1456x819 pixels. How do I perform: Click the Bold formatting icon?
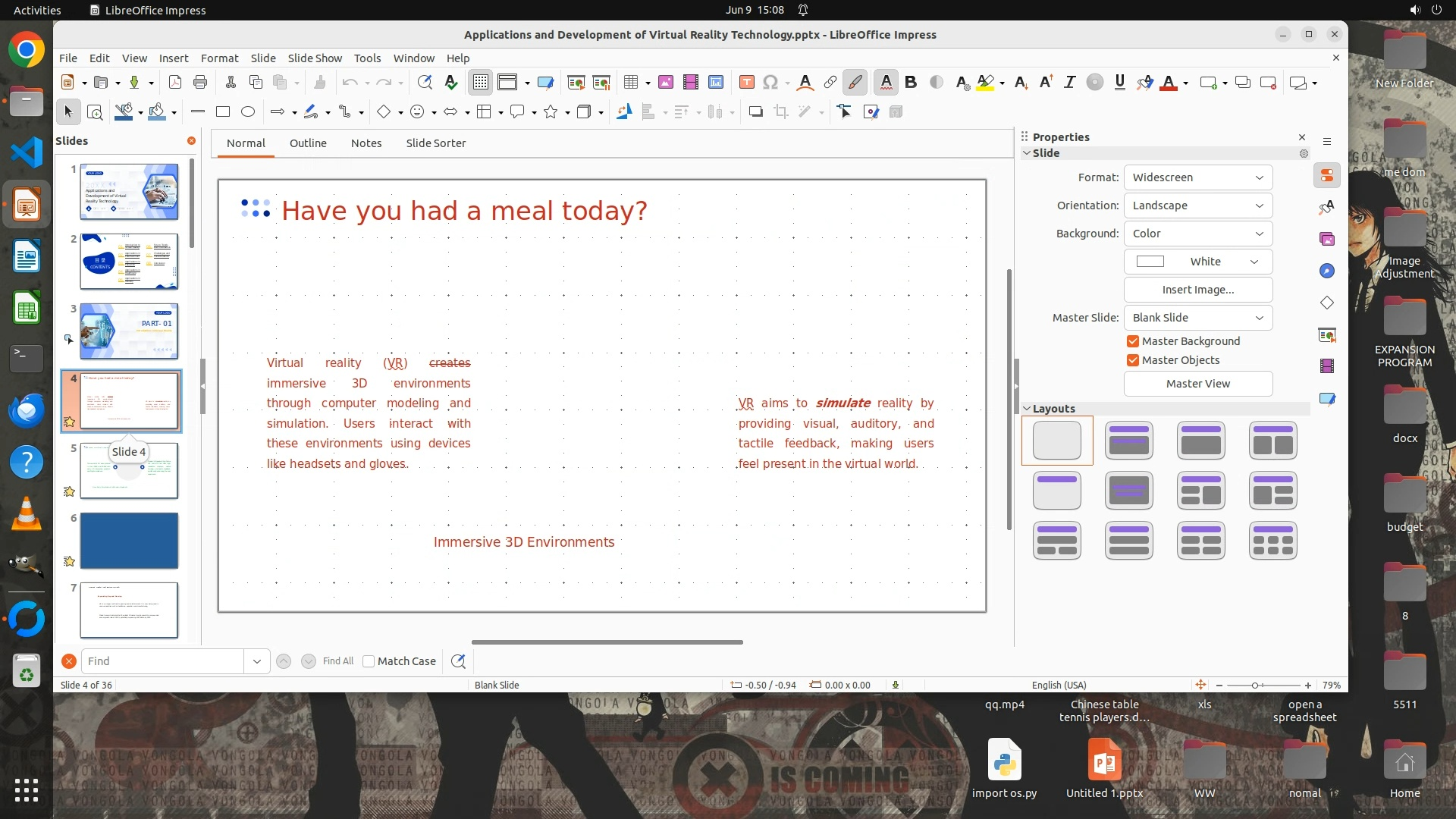(911, 83)
